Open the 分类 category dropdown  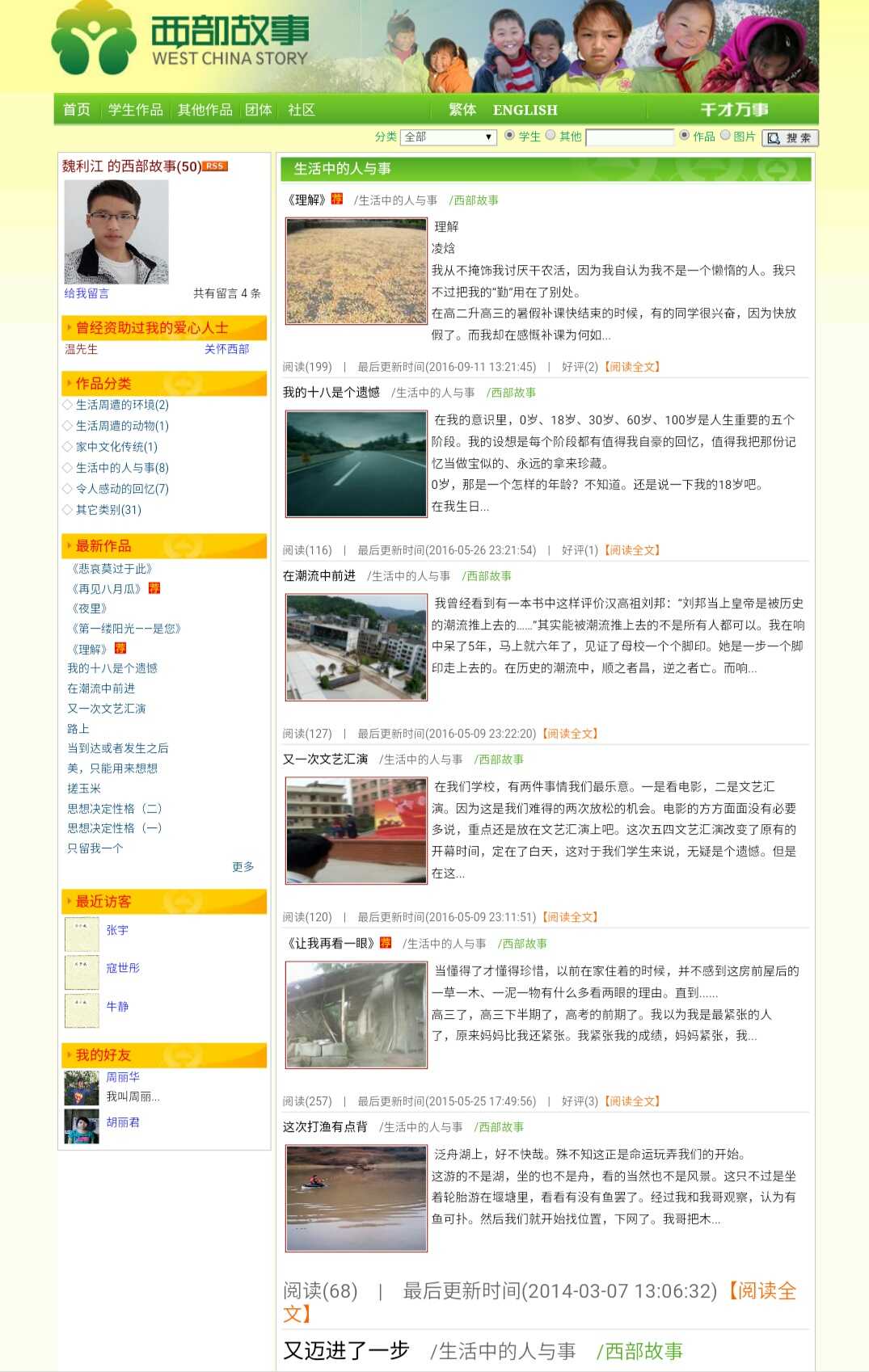448,137
